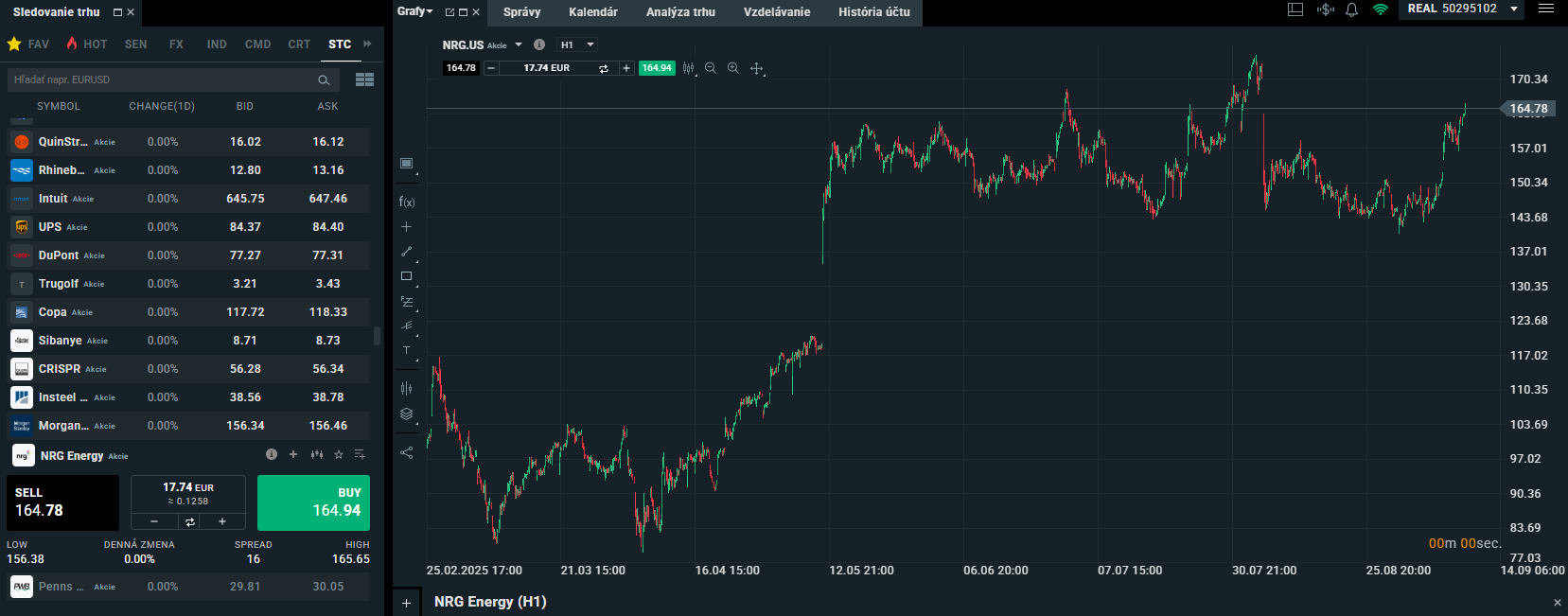Zoom out of the NRG chart

711,68
